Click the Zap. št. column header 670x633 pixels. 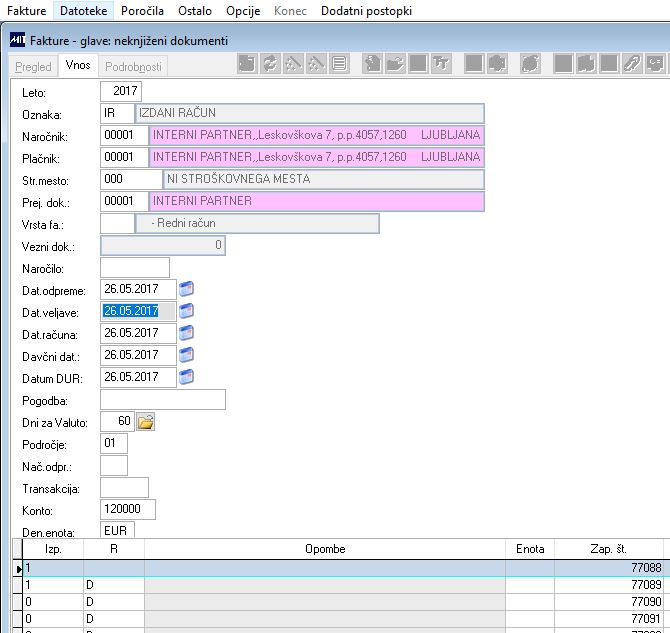tap(608, 549)
